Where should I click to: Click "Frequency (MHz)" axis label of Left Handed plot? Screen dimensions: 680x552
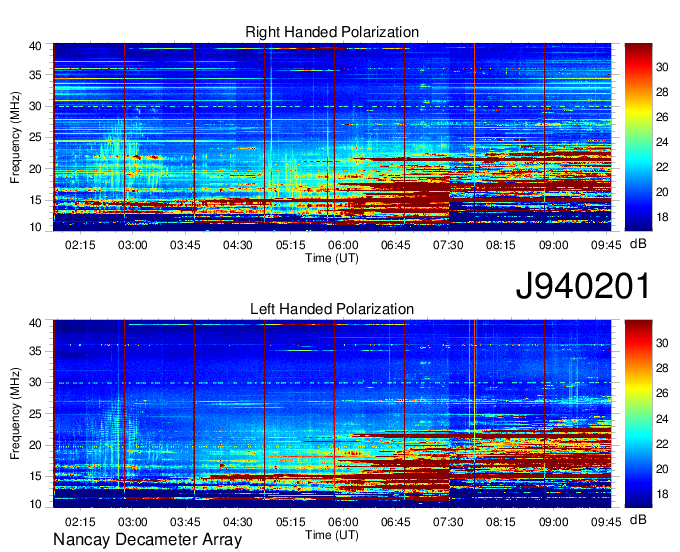(15, 414)
